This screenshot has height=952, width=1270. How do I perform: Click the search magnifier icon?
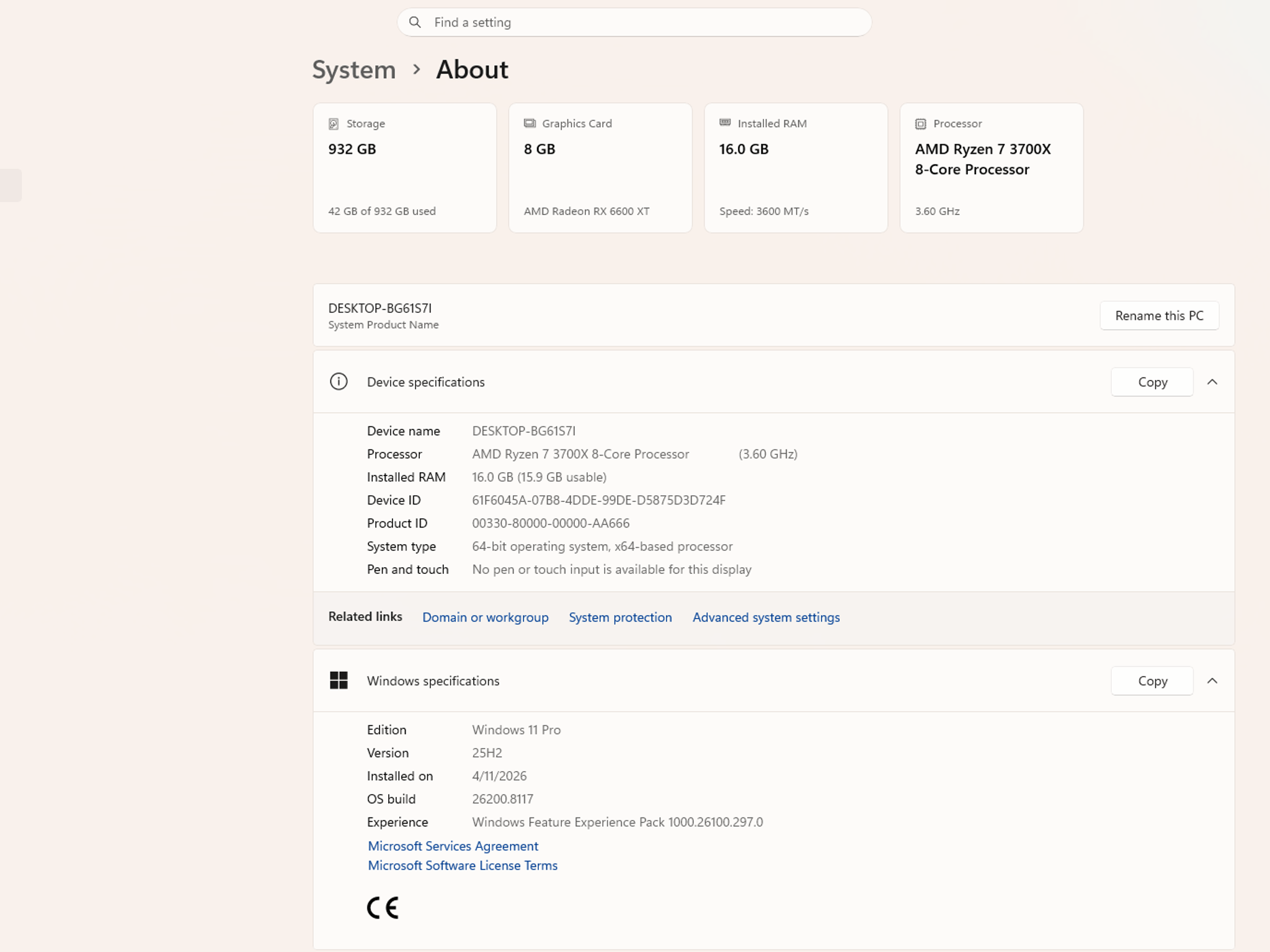415,22
